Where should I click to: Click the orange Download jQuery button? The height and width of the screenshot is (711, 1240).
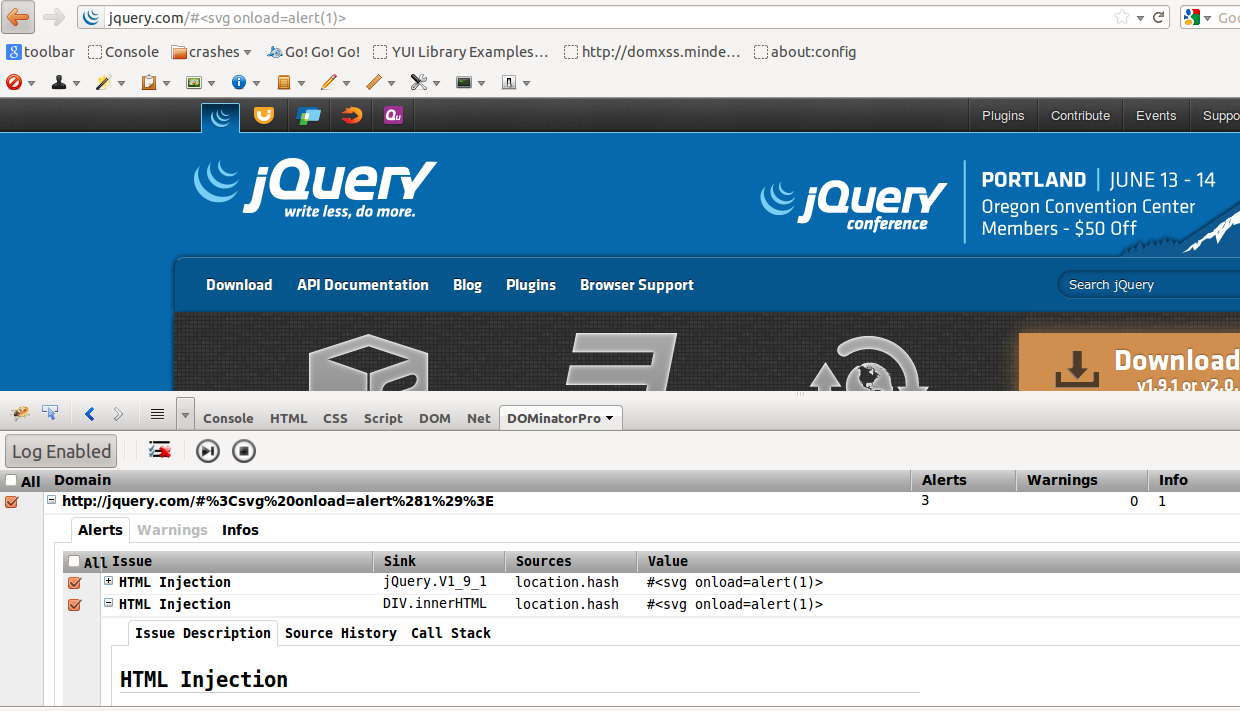1129,362
